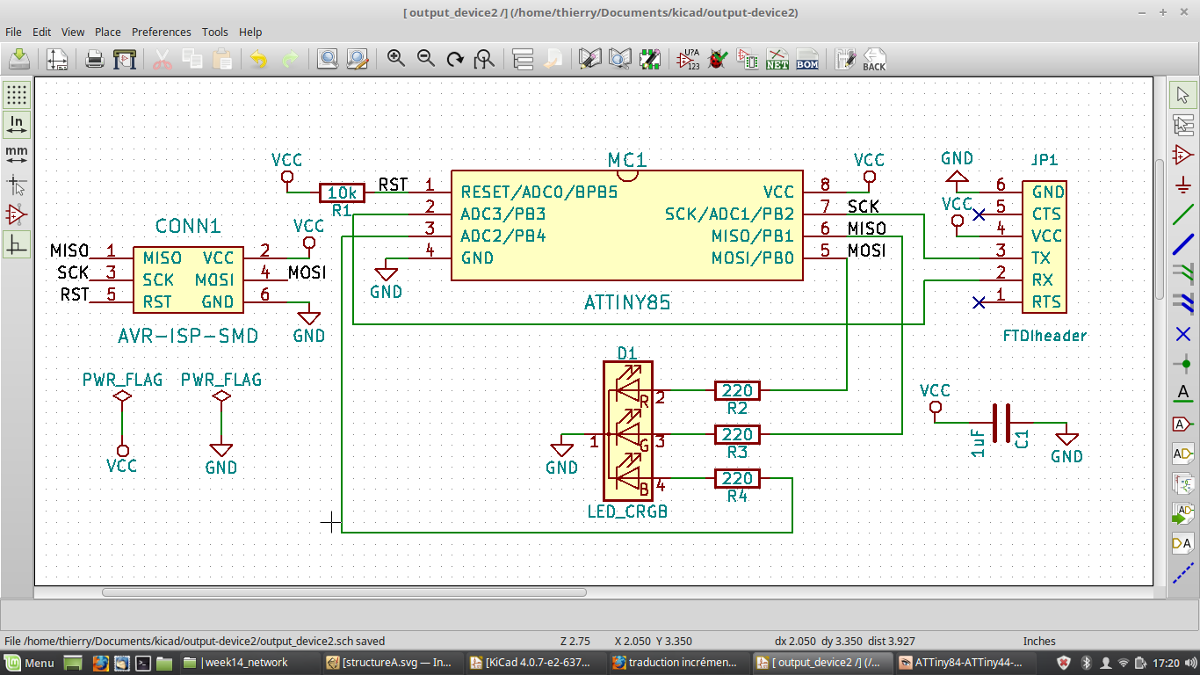The image size is (1200, 675).
Task: Click the plot schematic icon
Action: [x=125, y=59]
